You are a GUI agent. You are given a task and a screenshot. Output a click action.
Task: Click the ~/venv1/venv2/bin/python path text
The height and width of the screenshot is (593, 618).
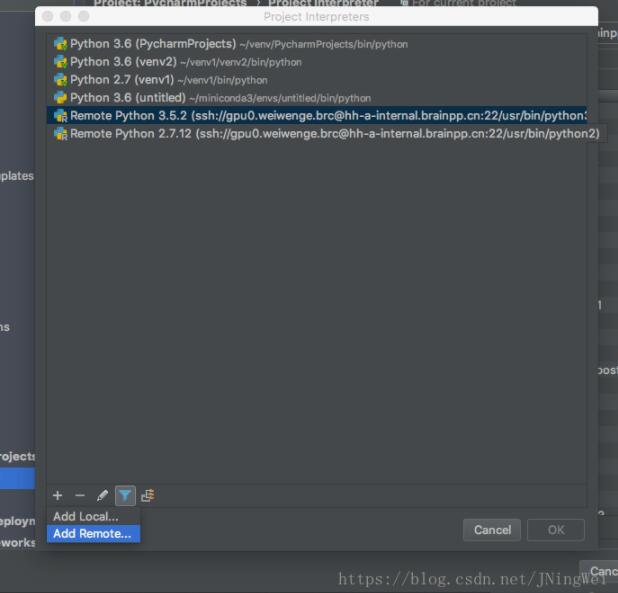tap(241, 62)
